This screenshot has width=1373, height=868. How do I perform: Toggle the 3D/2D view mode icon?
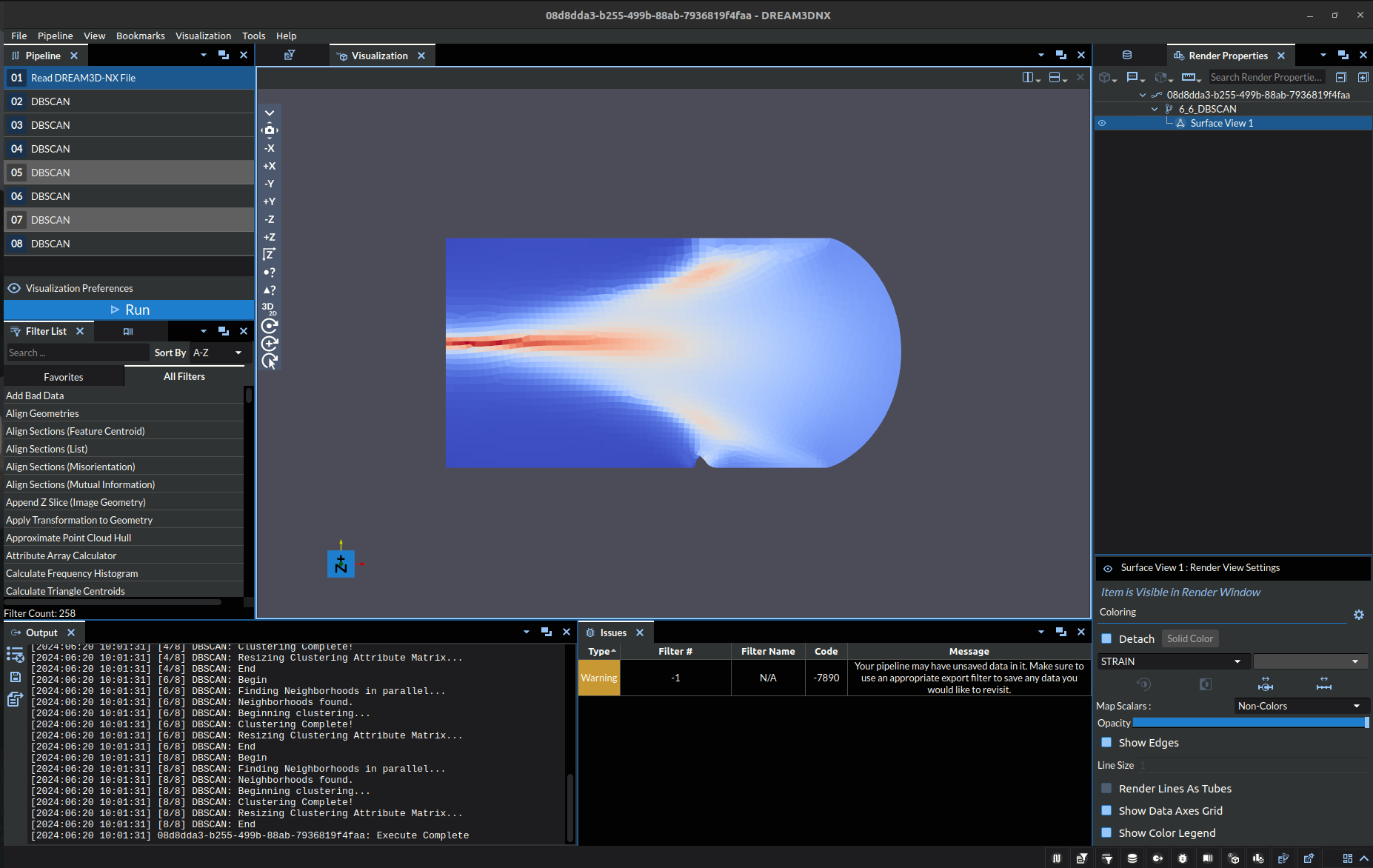(270, 308)
